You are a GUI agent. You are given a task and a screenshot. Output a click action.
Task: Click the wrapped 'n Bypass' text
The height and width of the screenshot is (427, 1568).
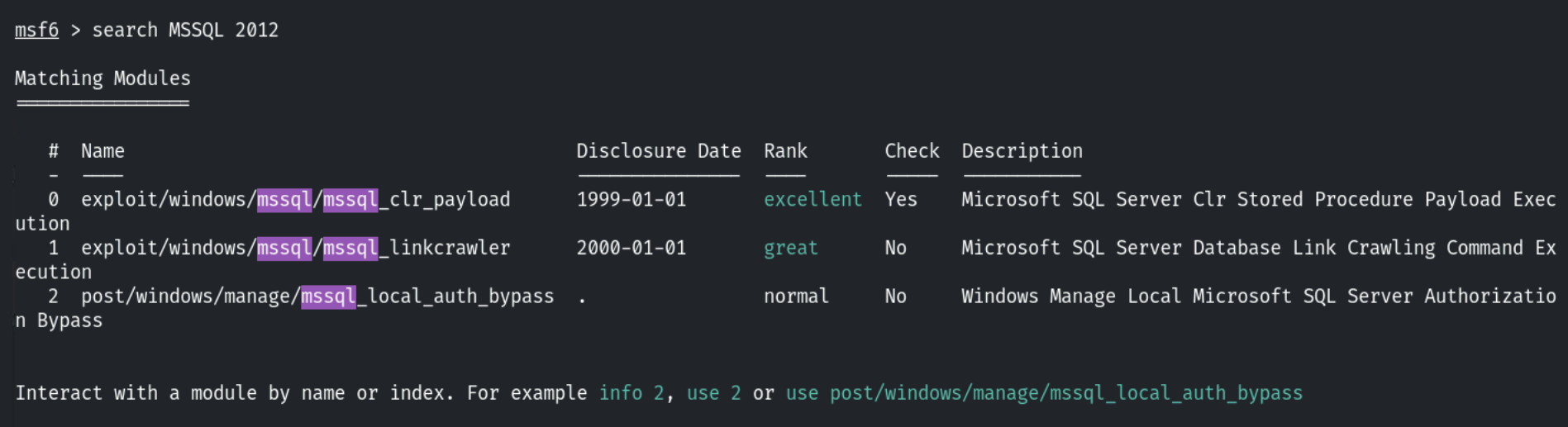[59, 320]
